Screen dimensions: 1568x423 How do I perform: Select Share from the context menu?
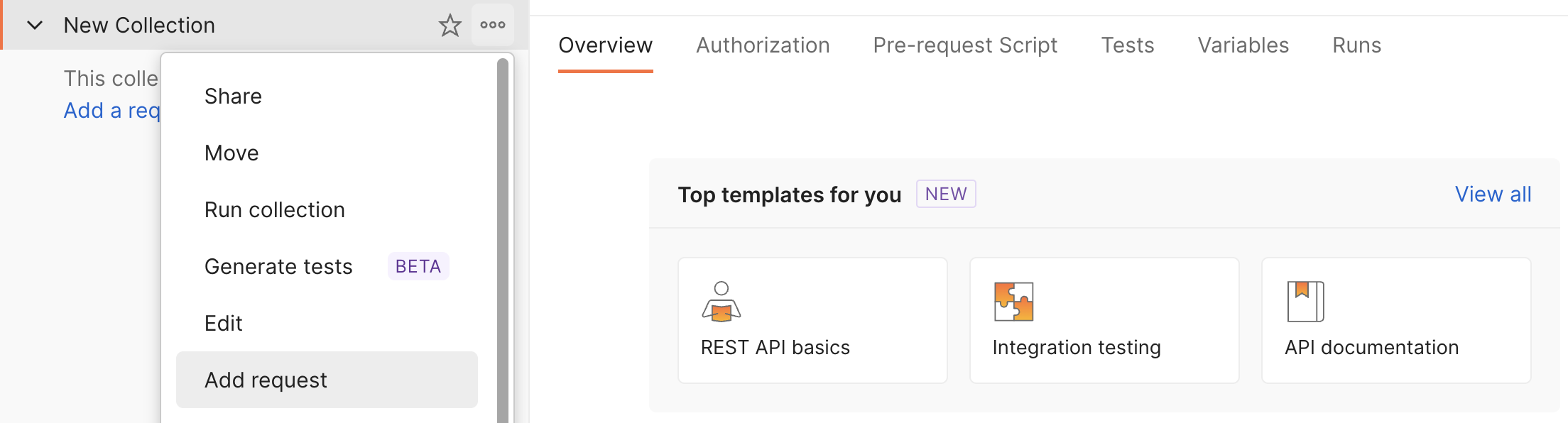pos(327,96)
